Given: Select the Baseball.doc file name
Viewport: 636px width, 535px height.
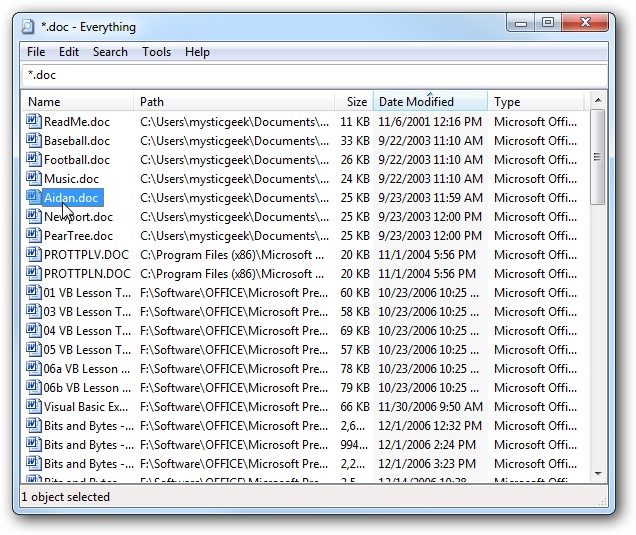Looking at the screenshot, I should click(77, 141).
